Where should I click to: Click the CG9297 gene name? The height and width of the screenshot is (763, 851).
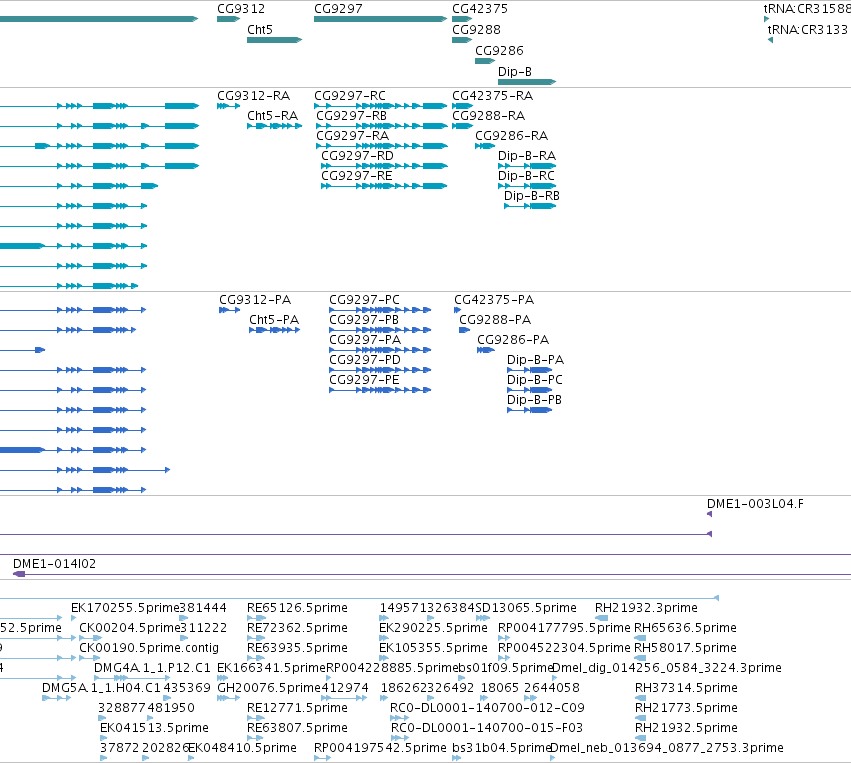click(x=338, y=9)
